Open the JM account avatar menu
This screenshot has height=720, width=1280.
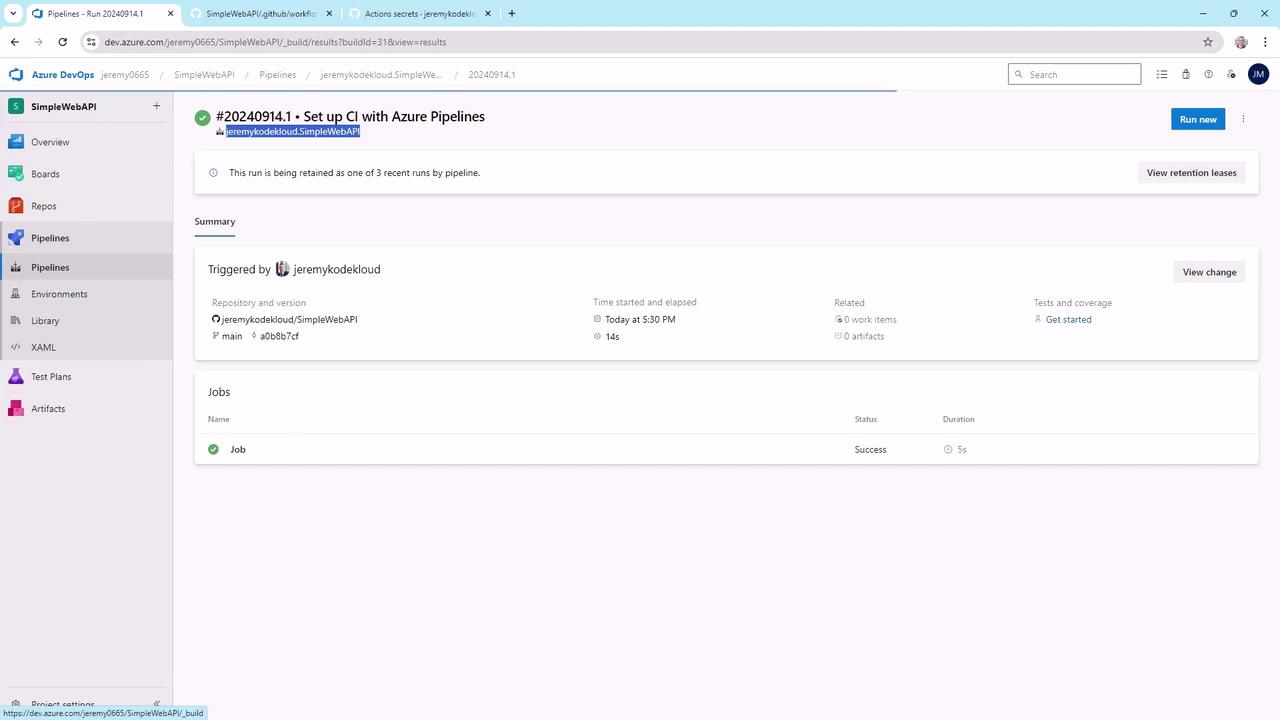tap(1258, 74)
